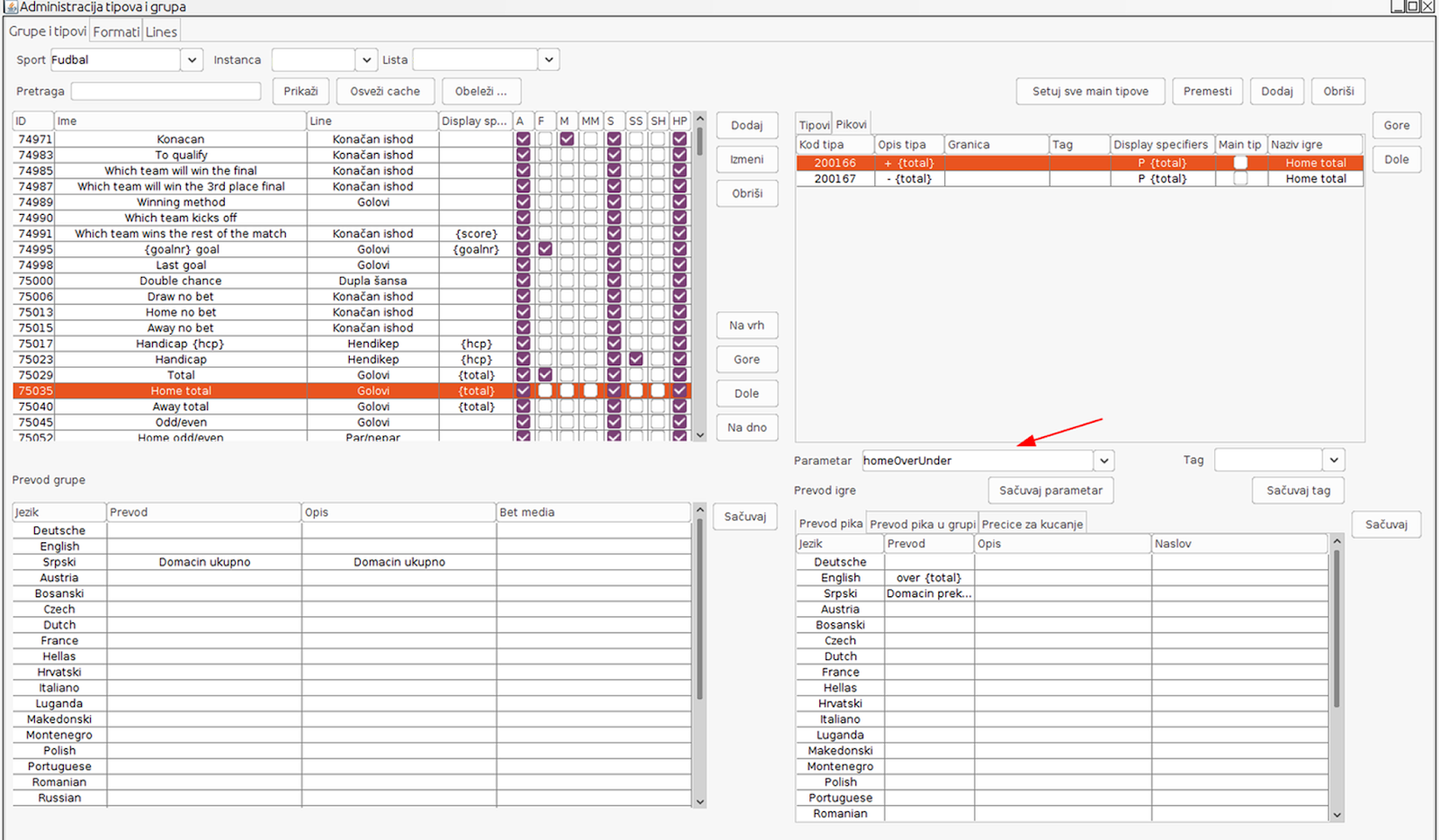
Task: Open the Pikovi tab
Action: pyautogui.click(x=851, y=125)
